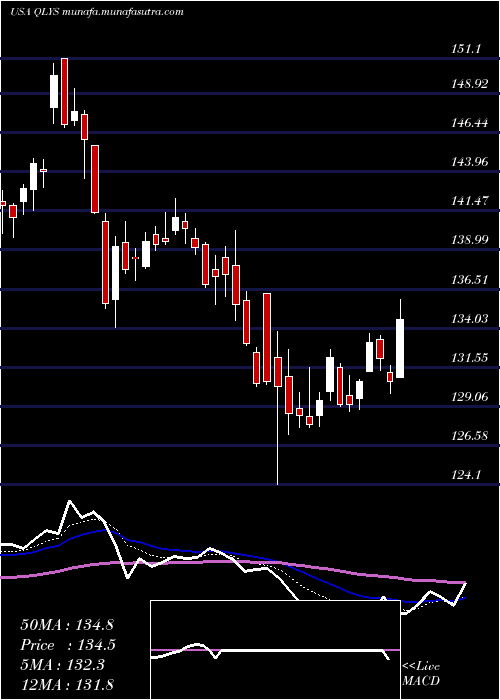Click the 136.51 price axis label

470,279
